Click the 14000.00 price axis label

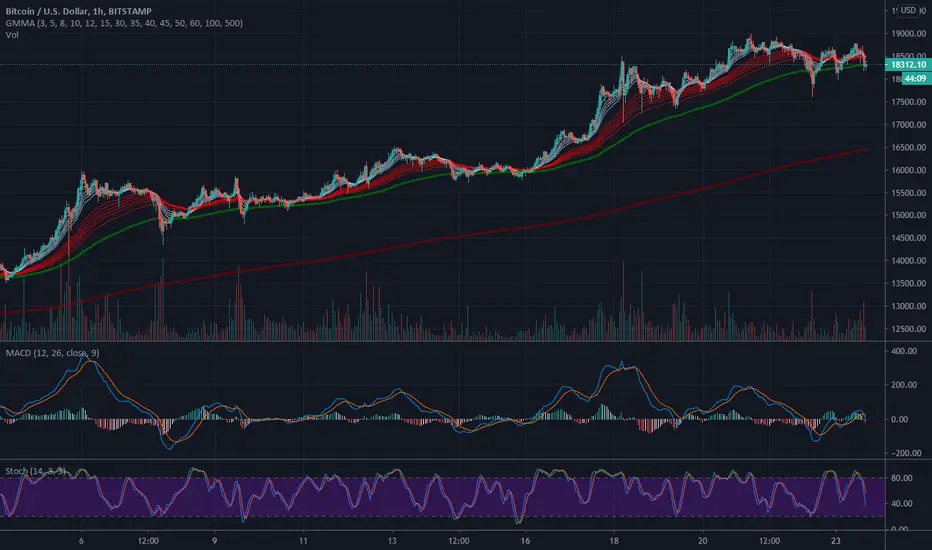click(x=908, y=260)
